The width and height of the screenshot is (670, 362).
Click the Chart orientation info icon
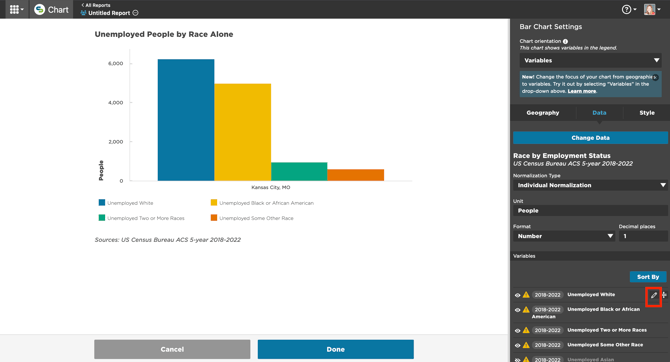pos(565,41)
